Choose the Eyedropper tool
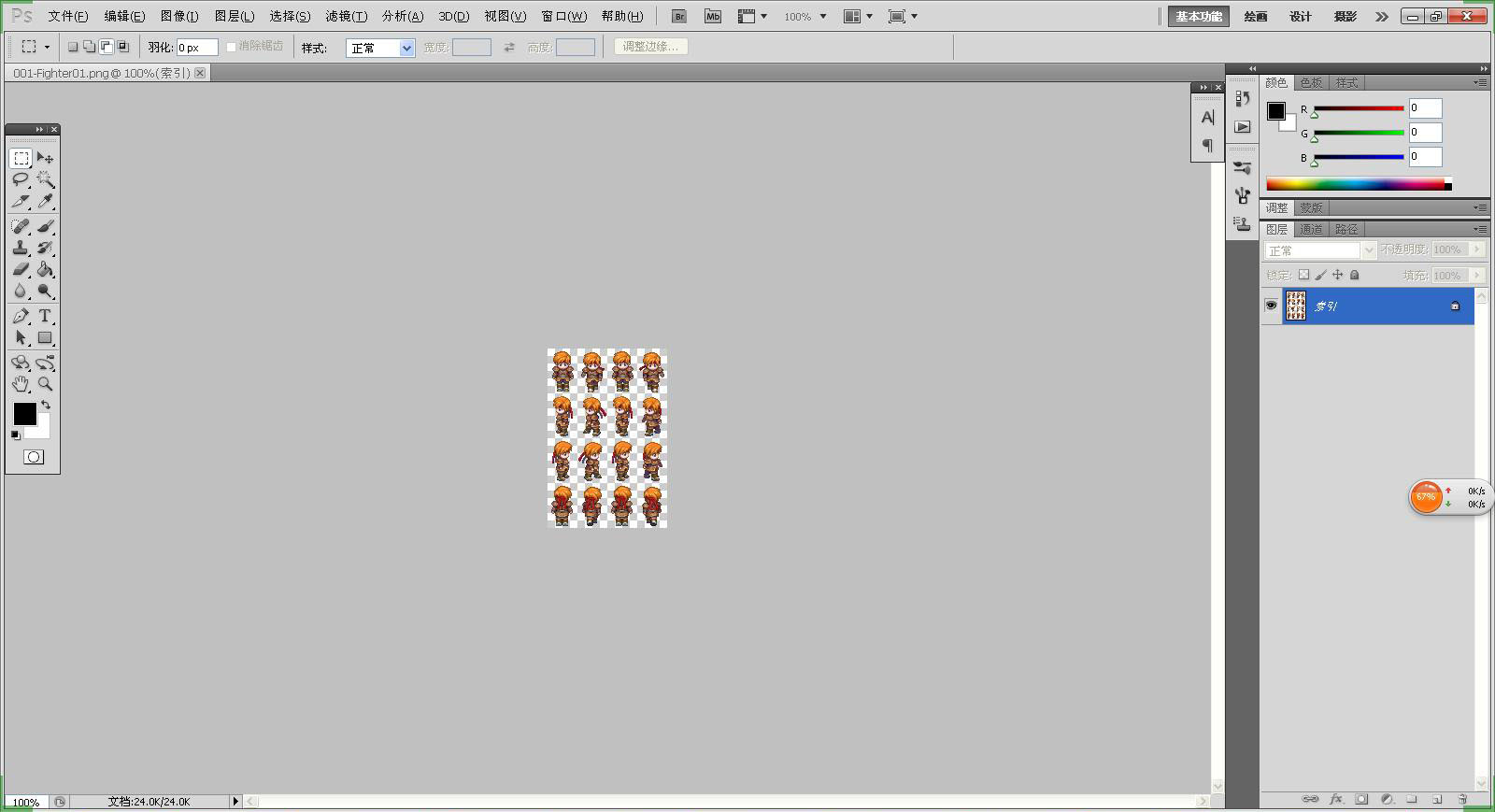 point(45,201)
